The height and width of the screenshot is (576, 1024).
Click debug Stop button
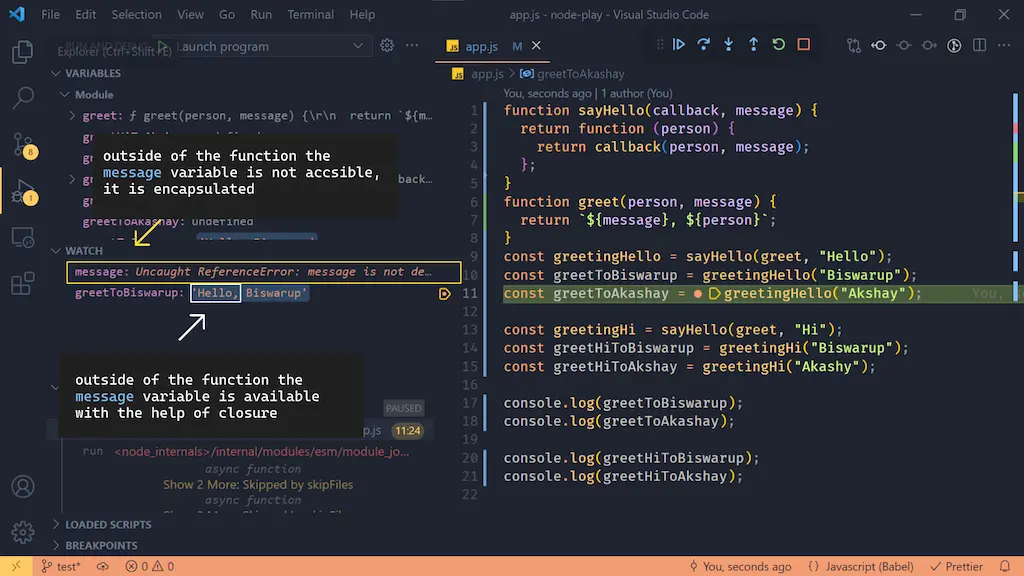(x=804, y=44)
